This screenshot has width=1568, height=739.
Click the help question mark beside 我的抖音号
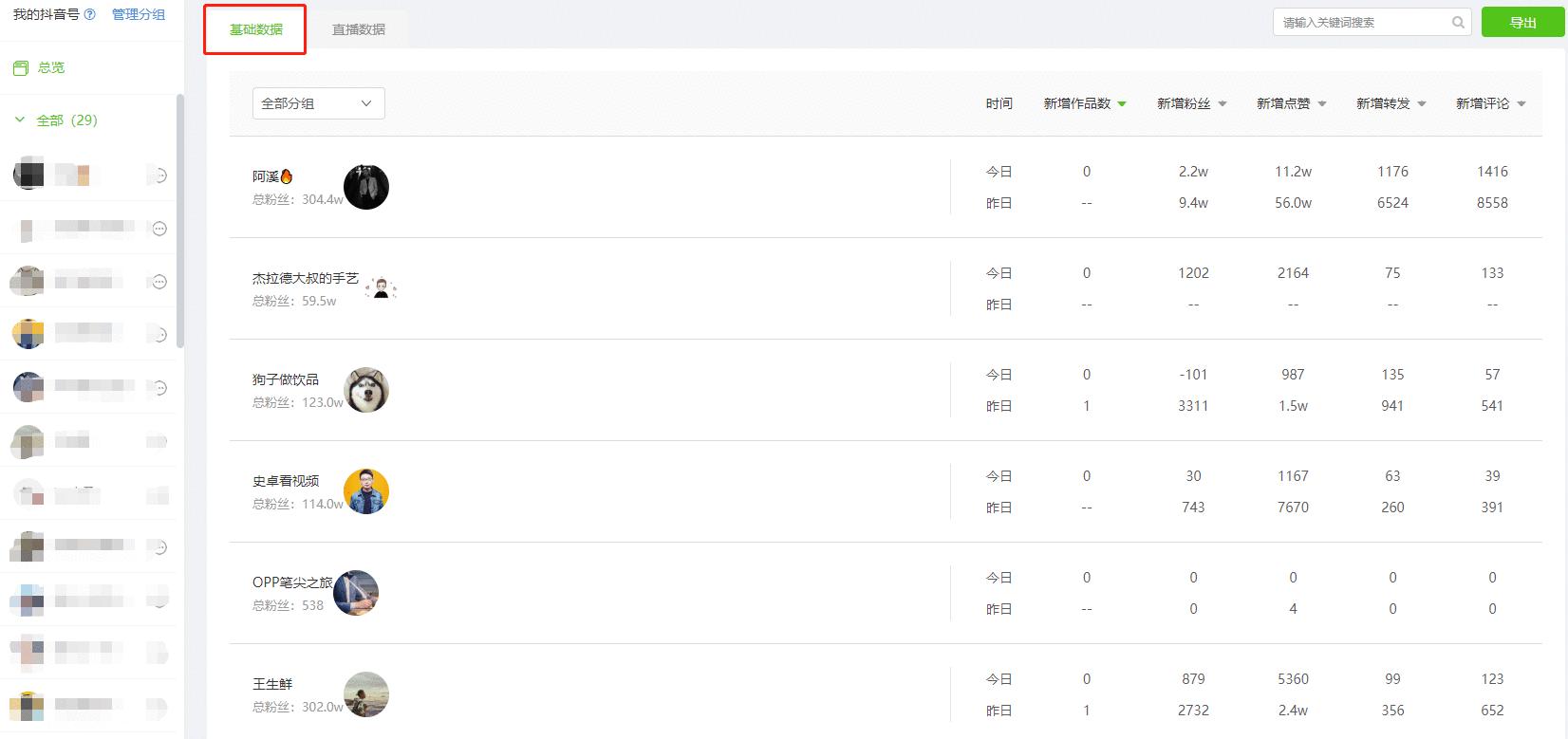[90, 14]
